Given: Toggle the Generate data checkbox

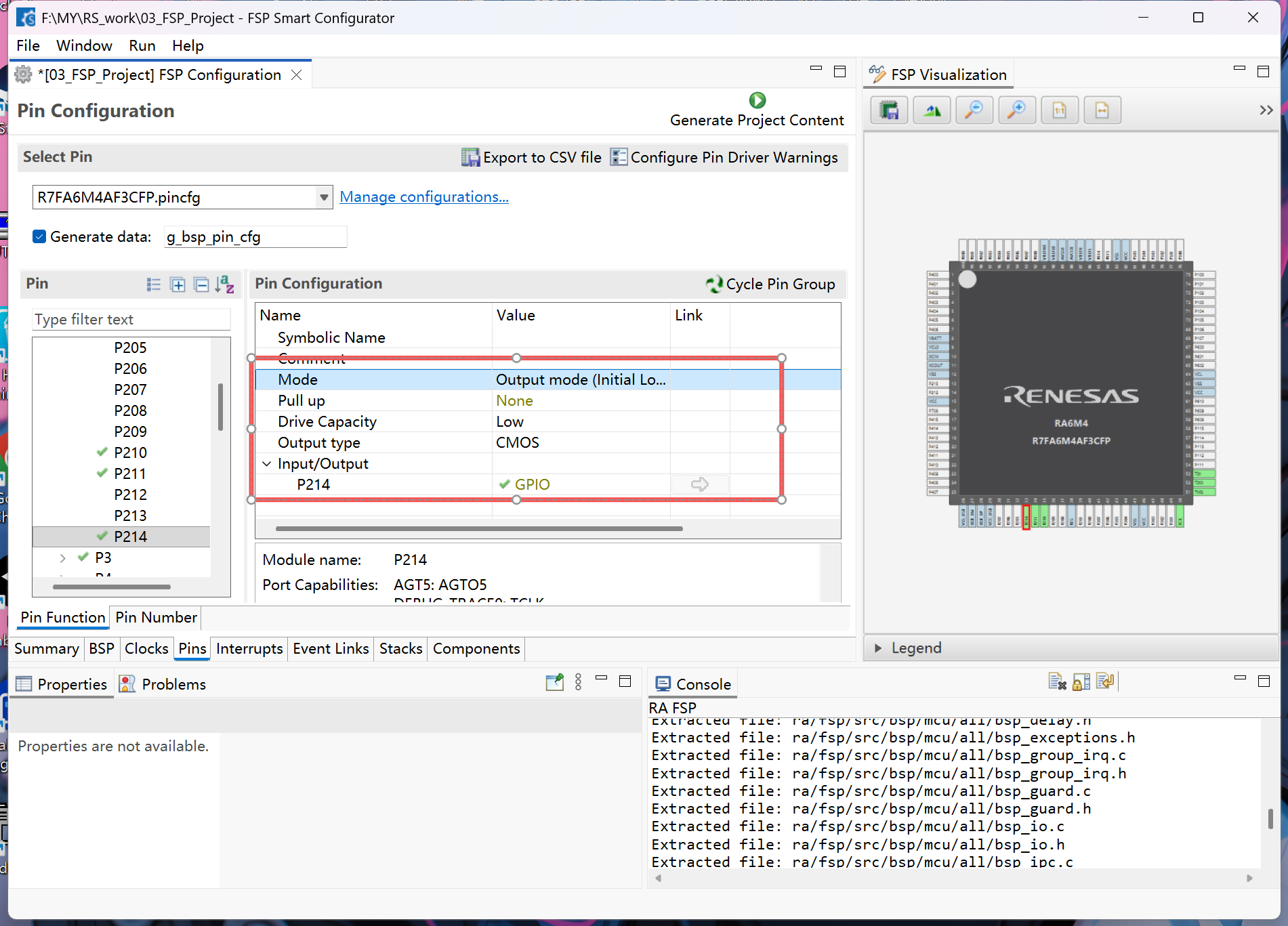Looking at the screenshot, I should (x=39, y=236).
